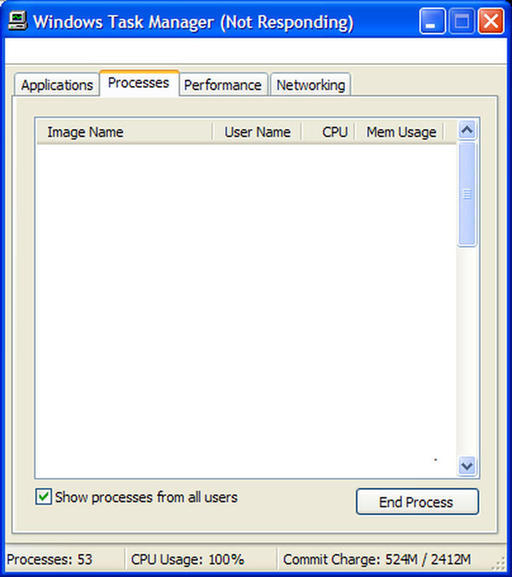Sort by Mem Usage column header

pyautogui.click(x=399, y=132)
